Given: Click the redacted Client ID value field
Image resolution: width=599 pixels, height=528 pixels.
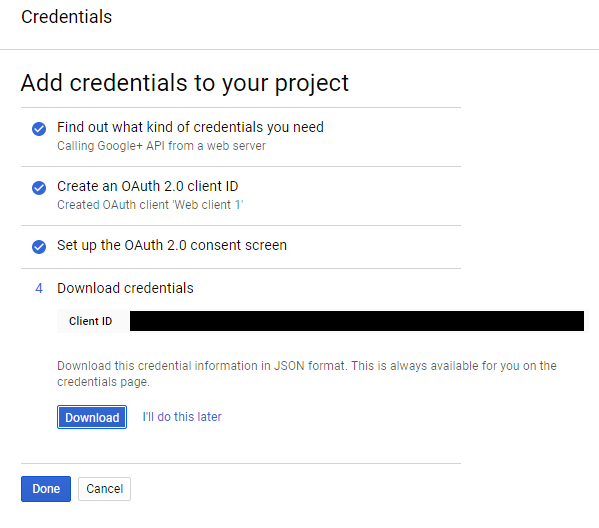Looking at the screenshot, I should point(357,321).
